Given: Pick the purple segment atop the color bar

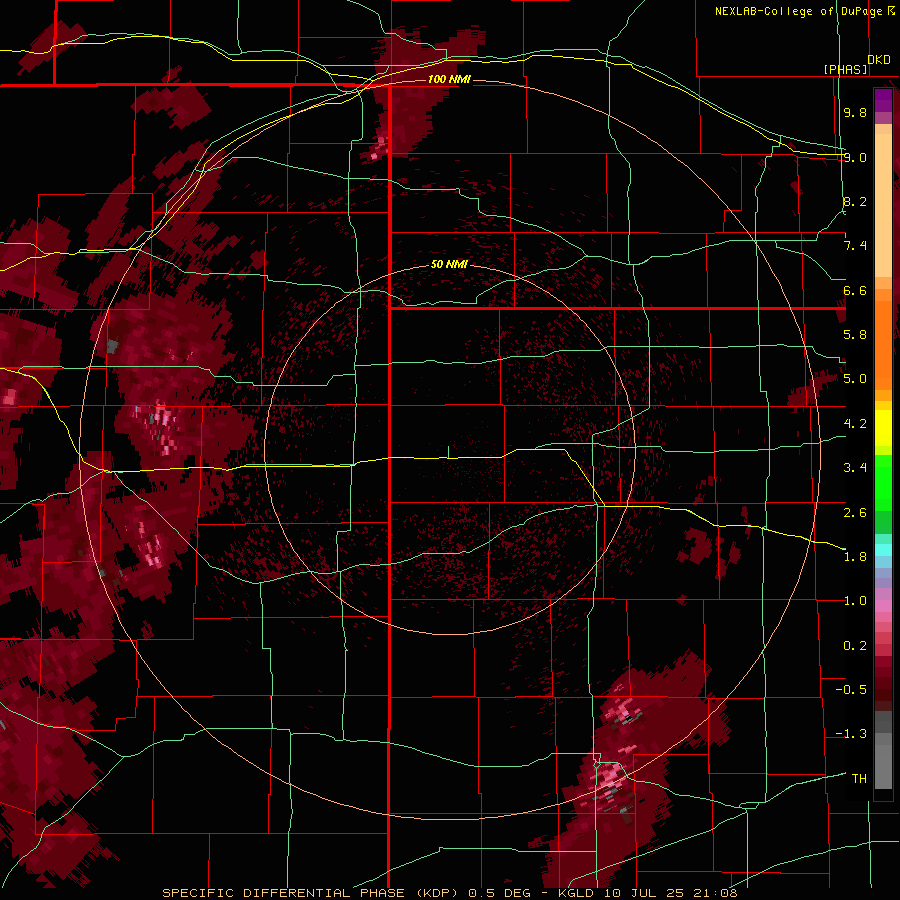Looking at the screenshot, I should 883,100.
